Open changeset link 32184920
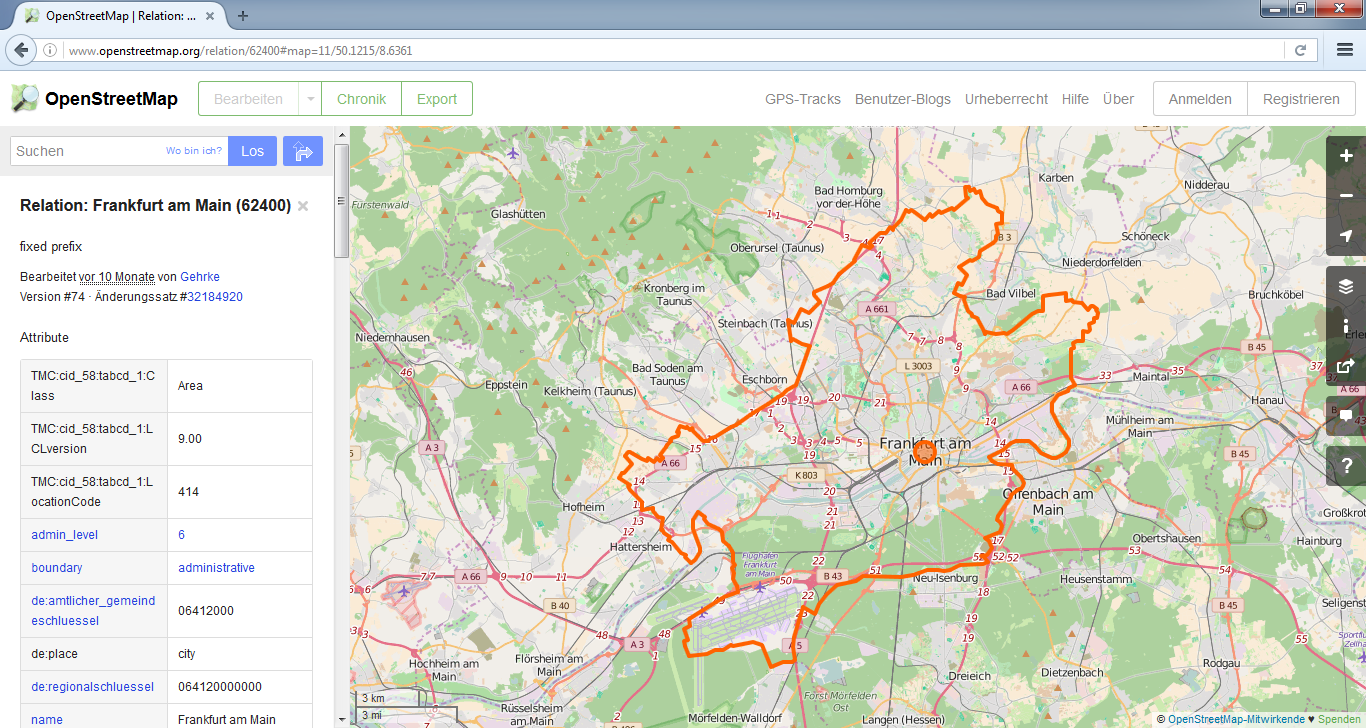This screenshot has height=728, width=1366. 215,297
